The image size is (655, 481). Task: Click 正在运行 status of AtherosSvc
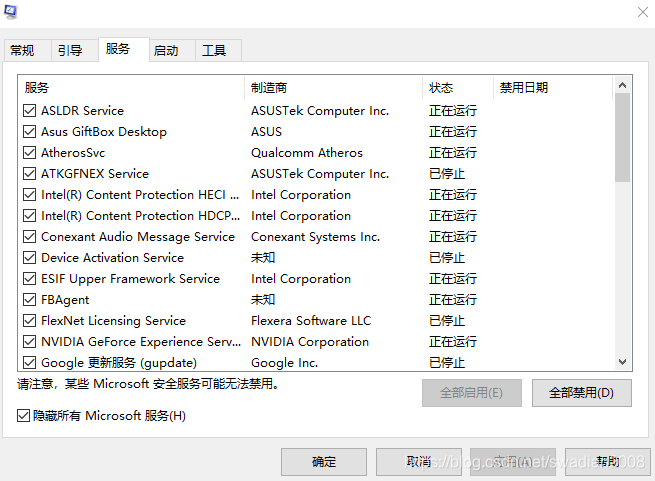(x=452, y=153)
